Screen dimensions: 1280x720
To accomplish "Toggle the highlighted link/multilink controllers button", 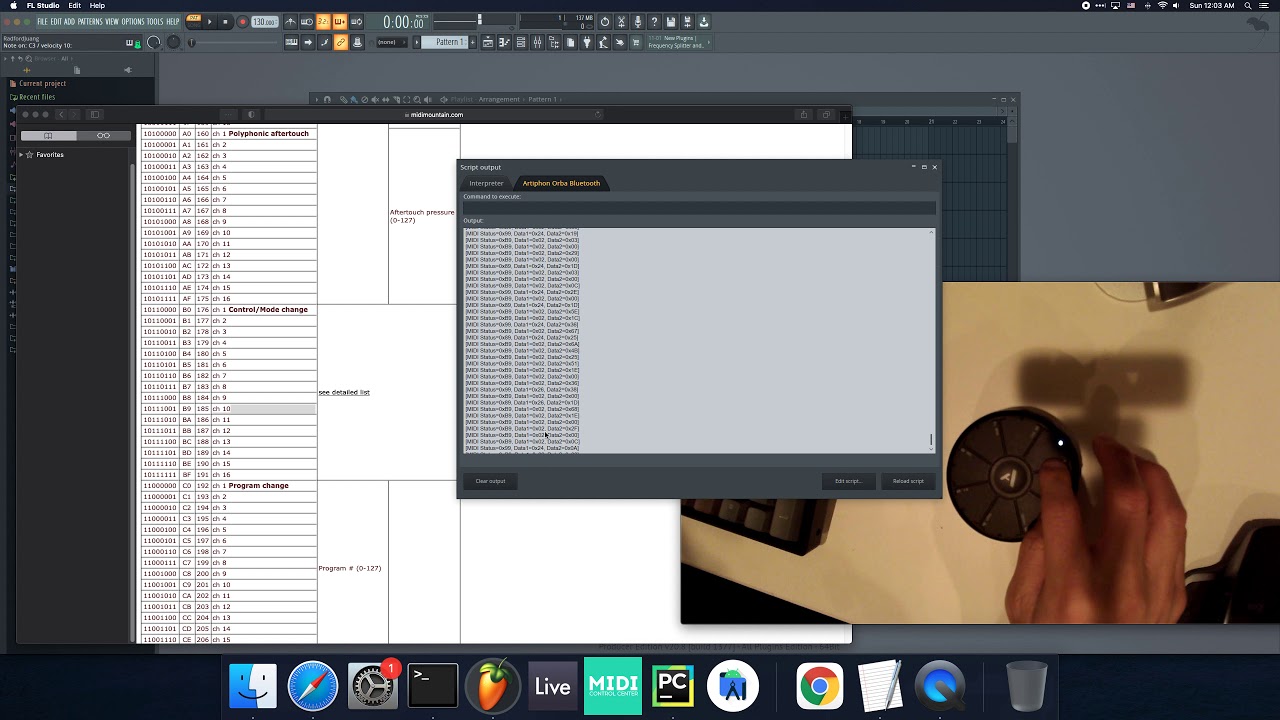I will point(340,42).
